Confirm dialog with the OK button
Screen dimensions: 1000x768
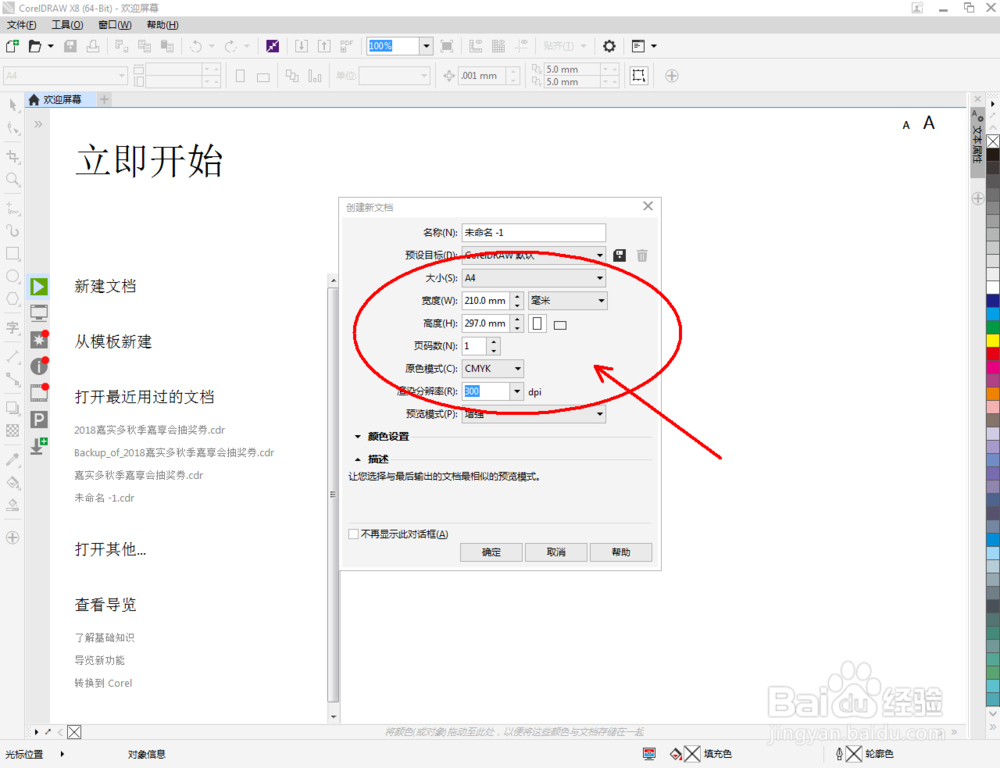491,552
